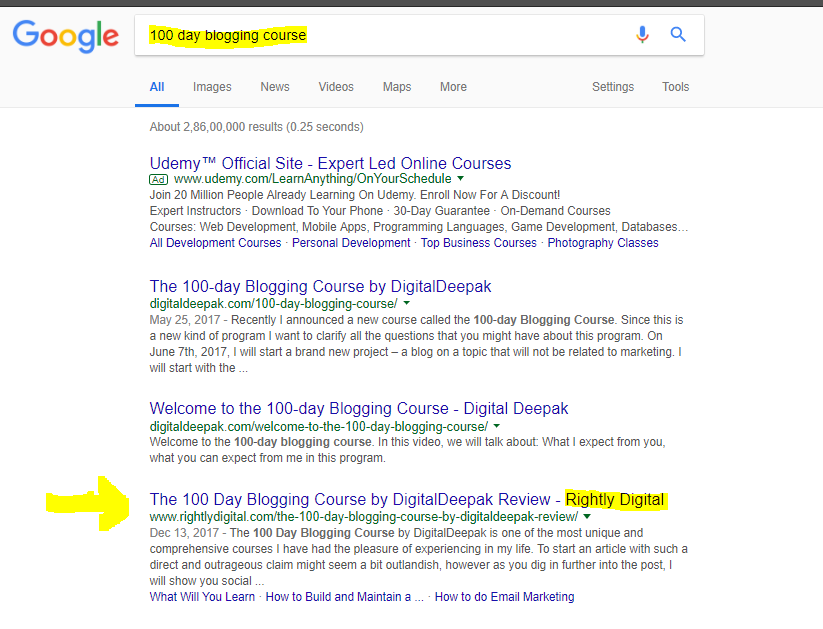Viewport: 823px width, 629px height.
Task: Expand arrow beside rightlydigital.com URL
Action: [x=587, y=517]
